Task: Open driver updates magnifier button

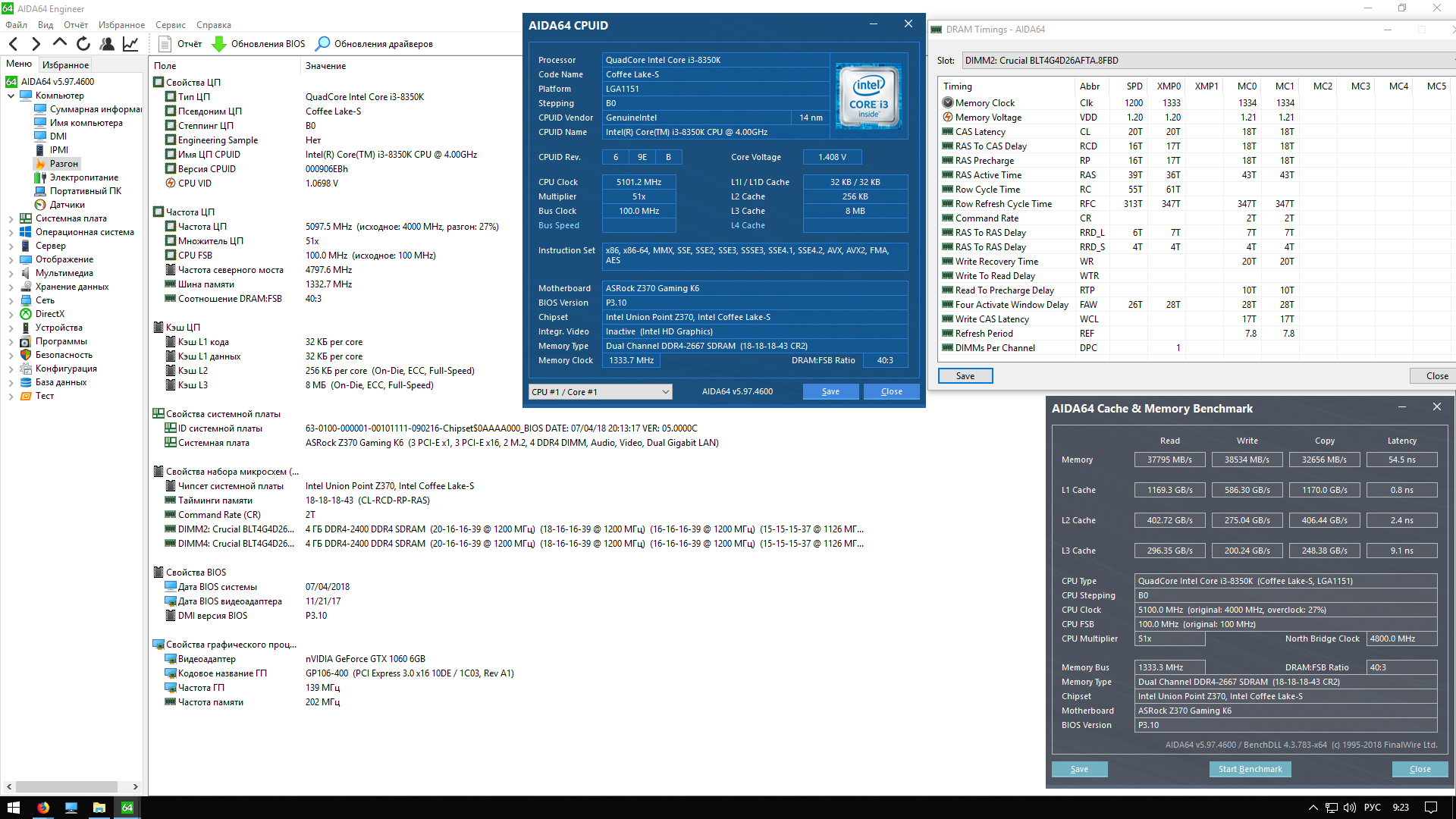Action: [x=323, y=44]
